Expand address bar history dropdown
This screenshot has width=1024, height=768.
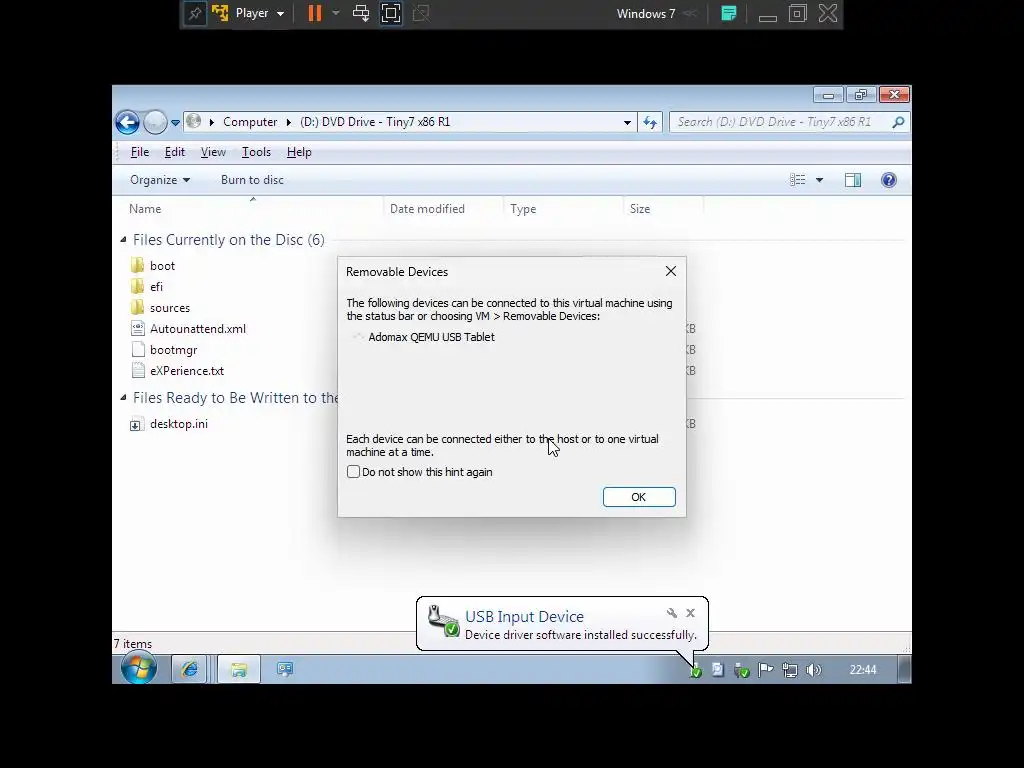627,123
